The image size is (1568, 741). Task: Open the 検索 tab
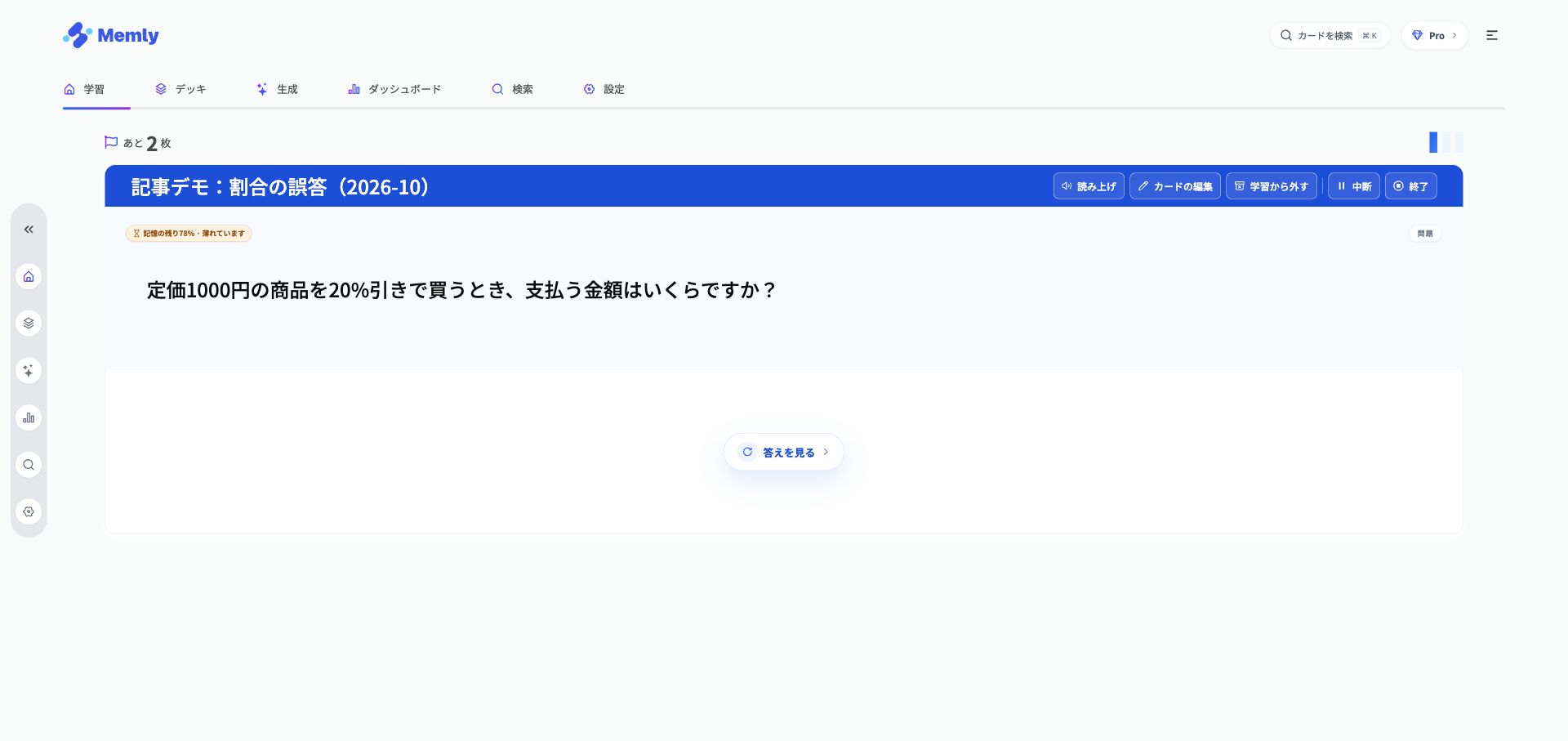tap(512, 89)
